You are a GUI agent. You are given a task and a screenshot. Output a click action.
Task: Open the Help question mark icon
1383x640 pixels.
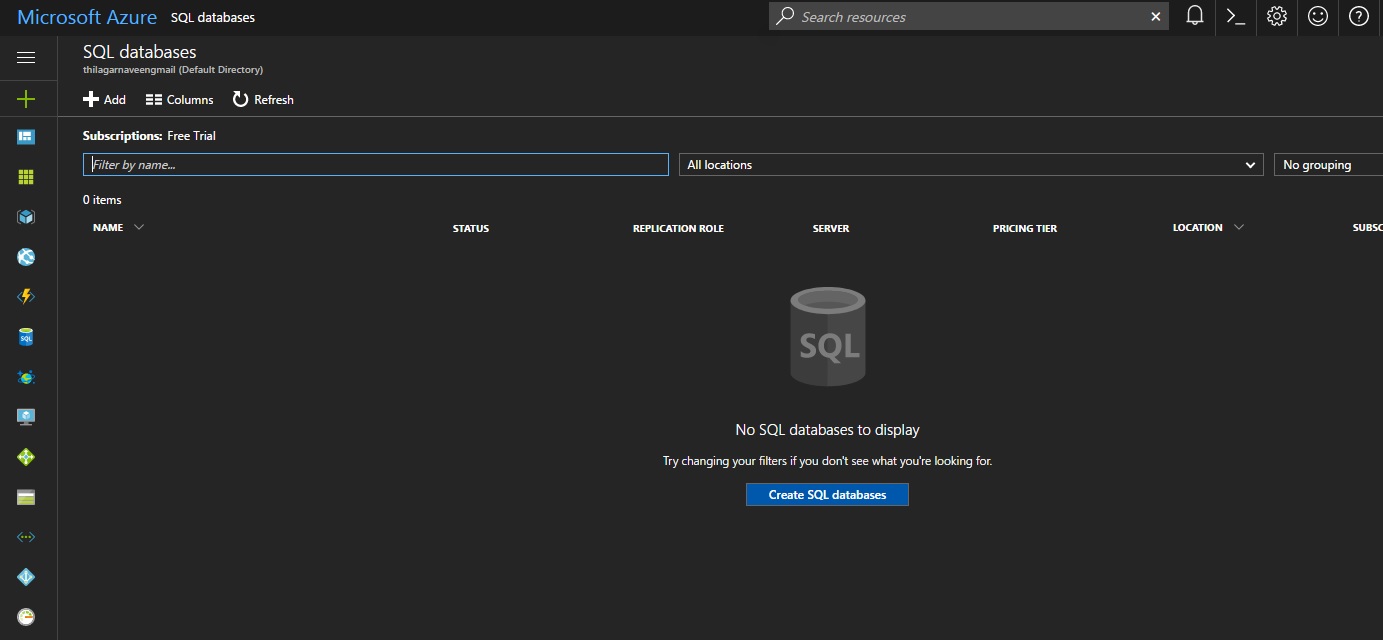pyautogui.click(x=1358, y=17)
